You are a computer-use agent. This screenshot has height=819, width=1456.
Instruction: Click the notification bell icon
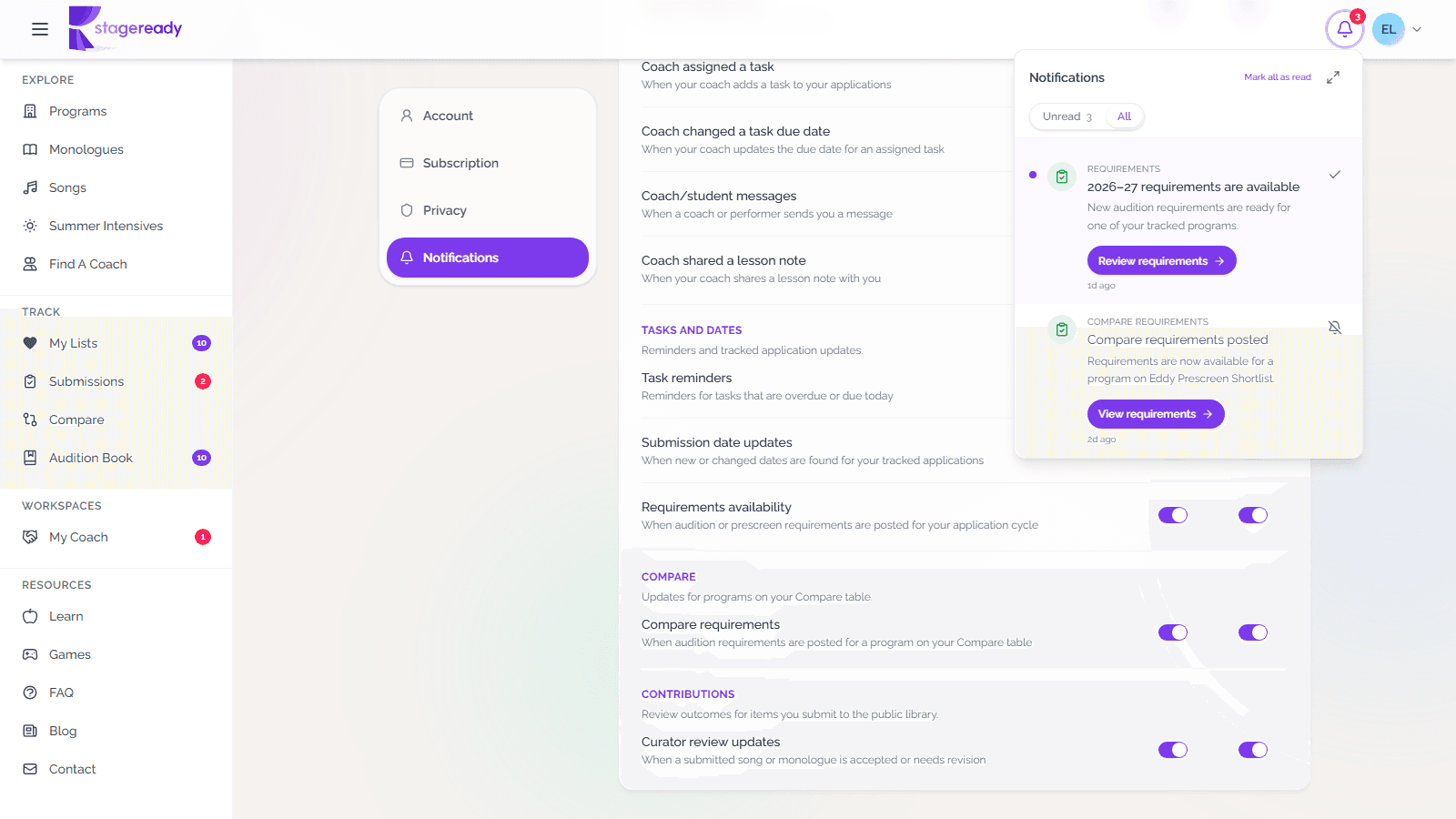(1344, 29)
